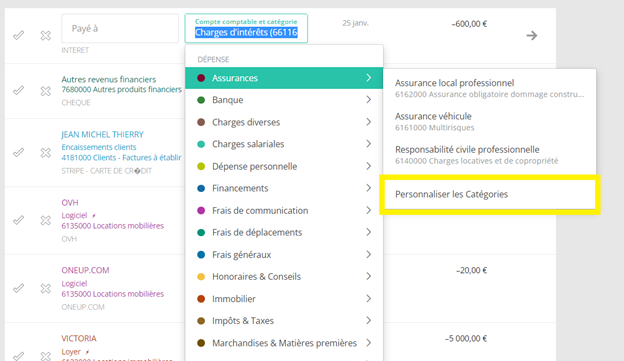Click STRIPE - CARTE DE CRÉDIT description

[107, 171]
